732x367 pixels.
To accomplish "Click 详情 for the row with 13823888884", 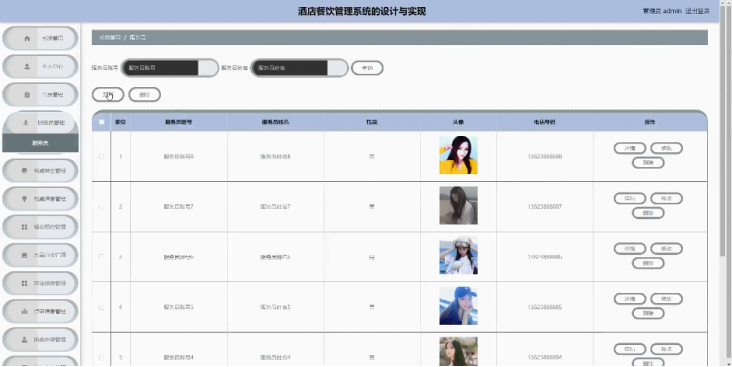I will tap(630, 349).
